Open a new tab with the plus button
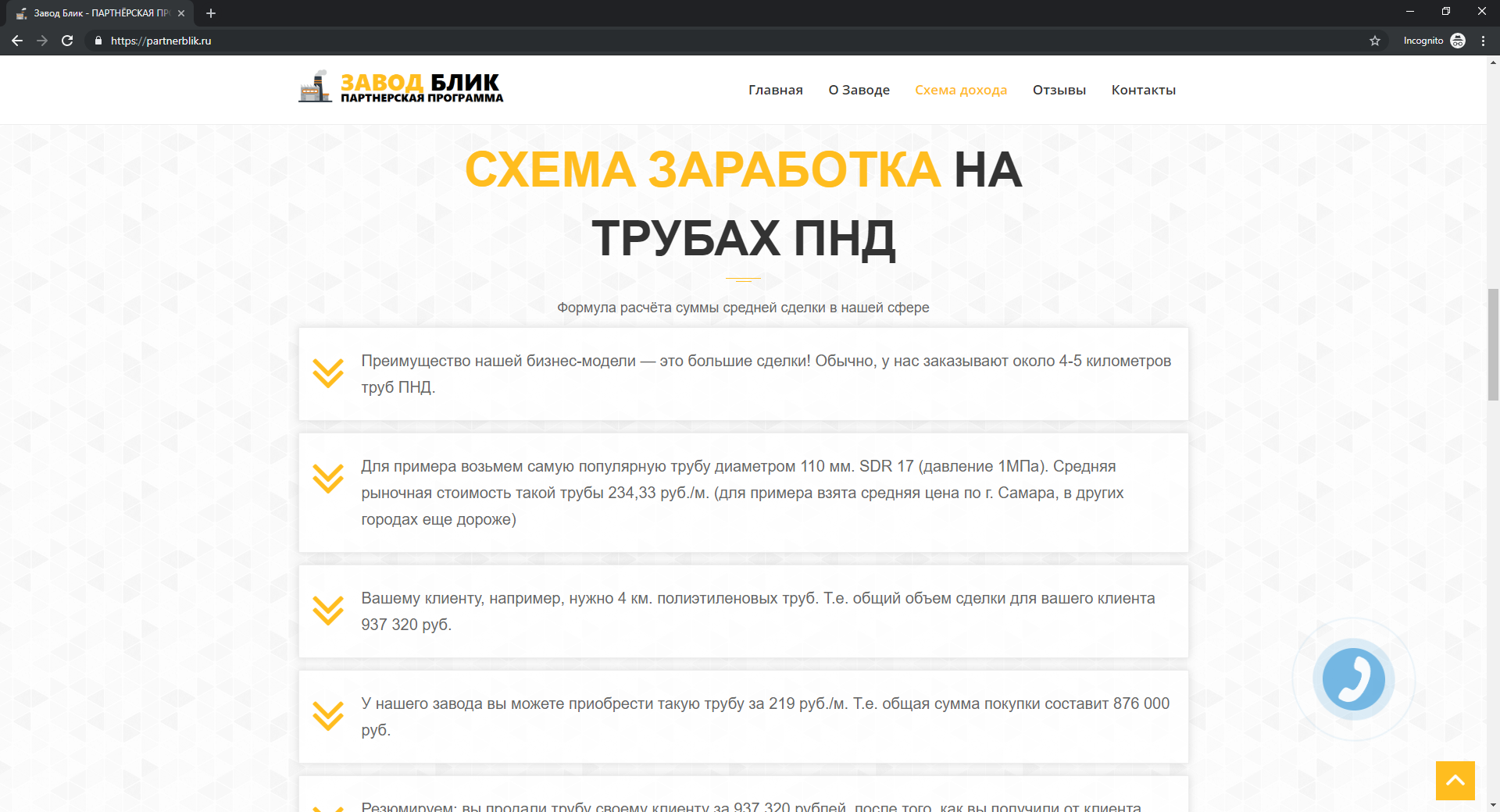The height and width of the screenshot is (812, 1500). pos(211,13)
